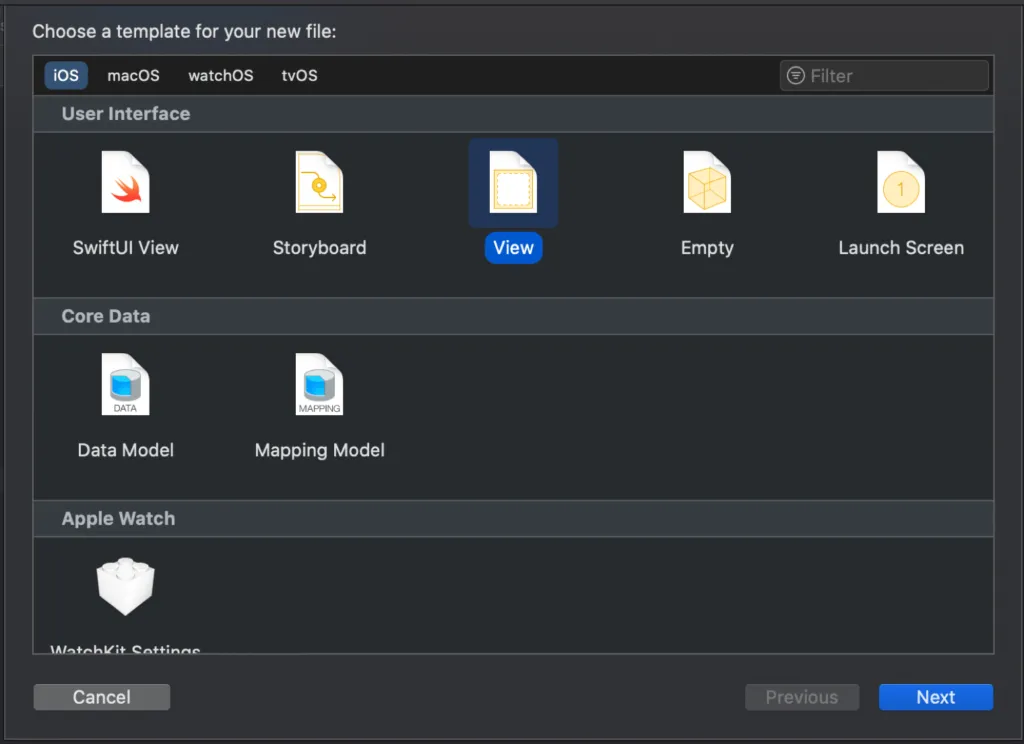The image size is (1024, 744).
Task: Select the tvOS platform tab
Action: [x=298, y=75]
